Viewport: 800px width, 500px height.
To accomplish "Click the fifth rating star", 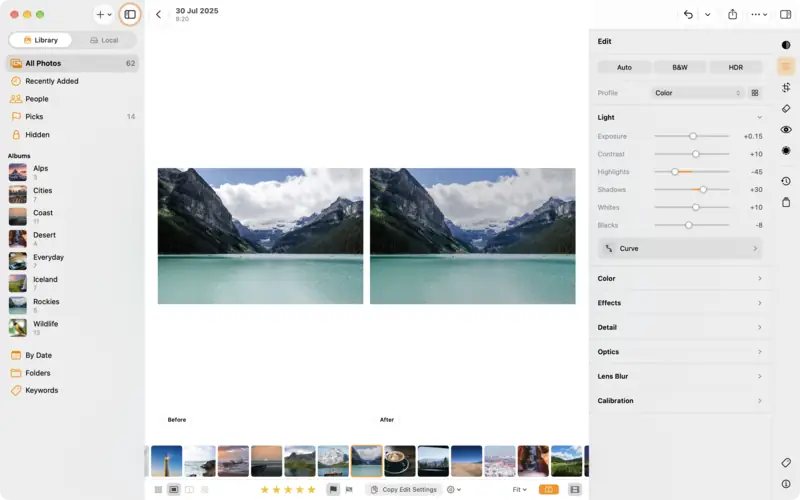I will [x=311, y=490].
